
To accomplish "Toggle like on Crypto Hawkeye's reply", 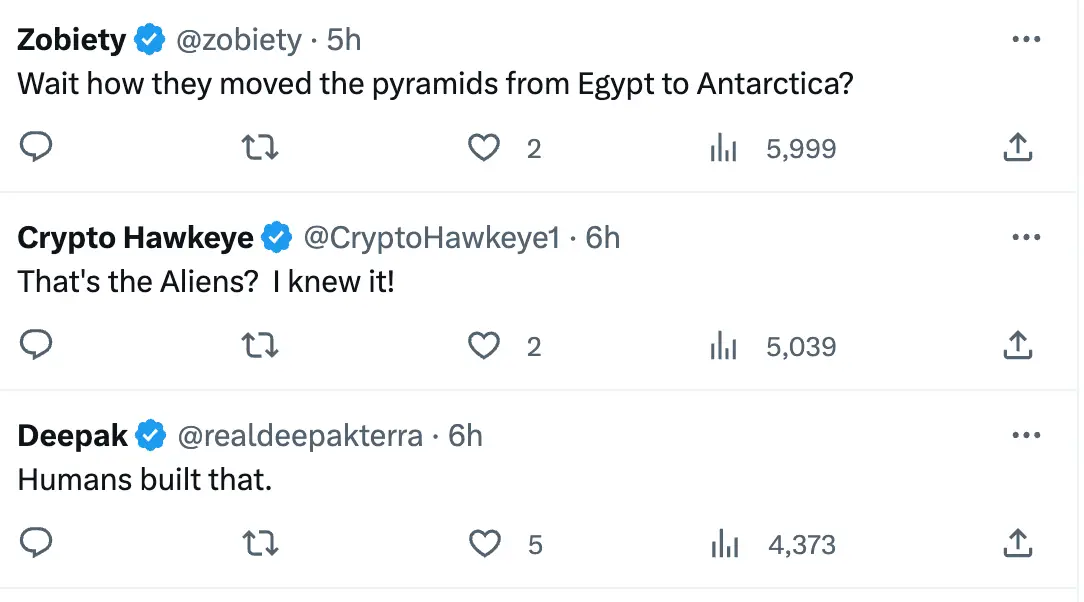I will [x=484, y=345].
